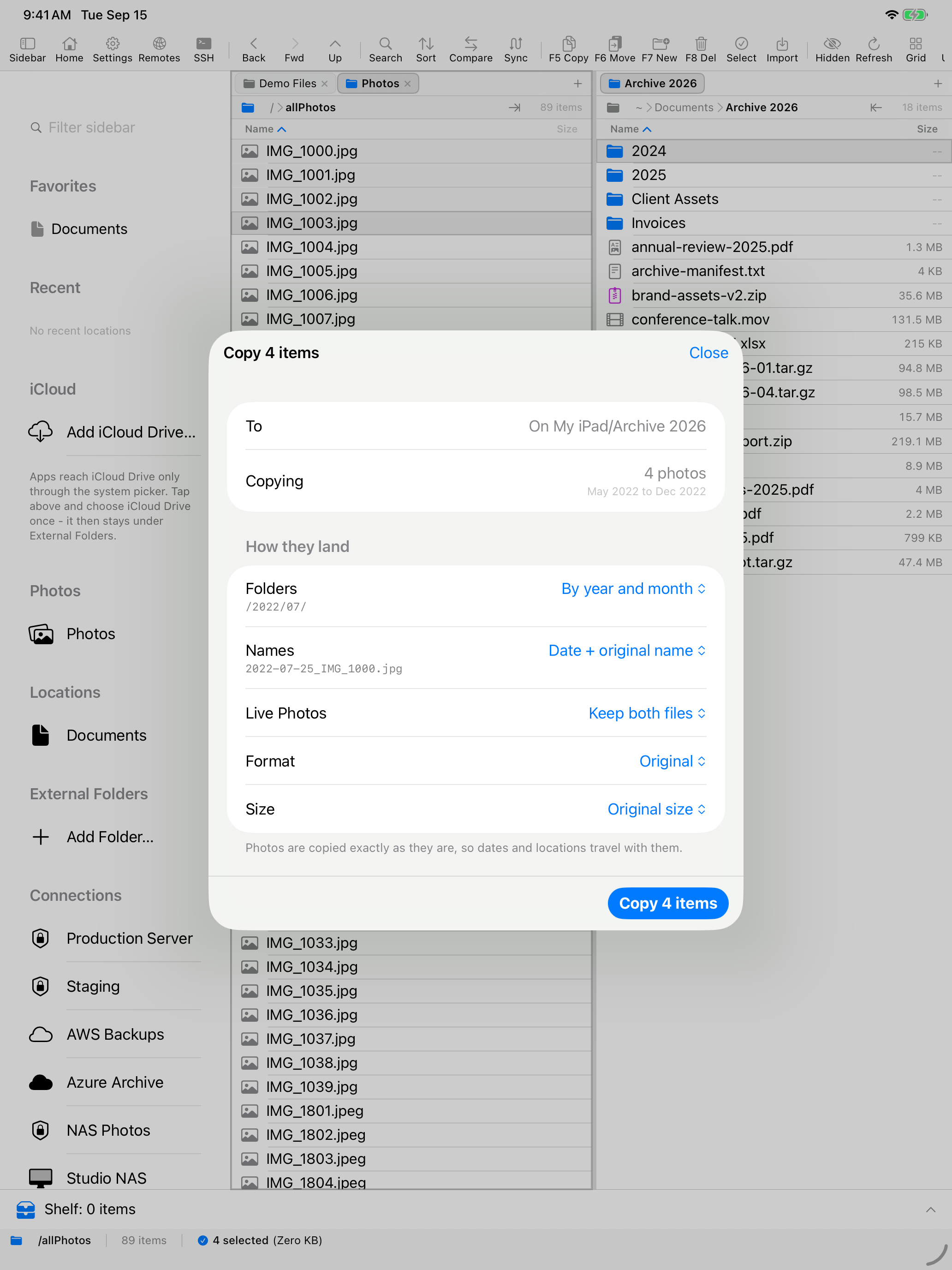Add new tab in right pane
952x1270 pixels.
coord(938,84)
